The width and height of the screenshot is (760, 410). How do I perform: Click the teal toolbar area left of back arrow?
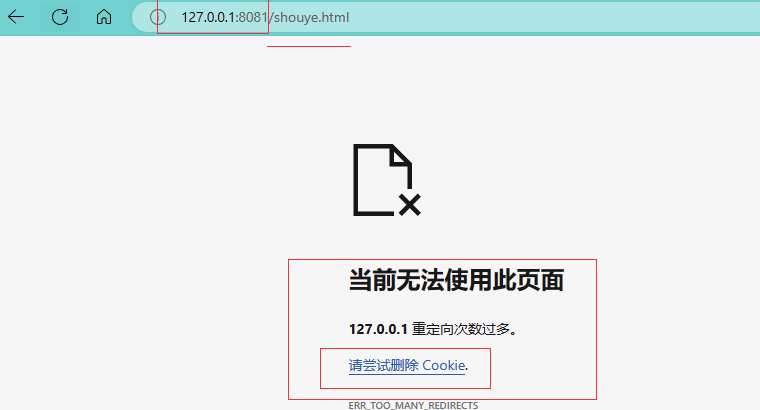[3, 17]
